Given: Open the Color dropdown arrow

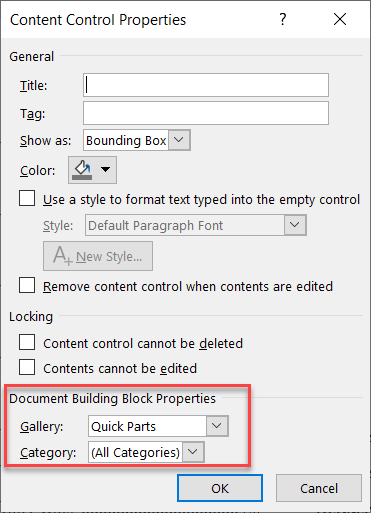Looking at the screenshot, I should click(x=105, y=170).
